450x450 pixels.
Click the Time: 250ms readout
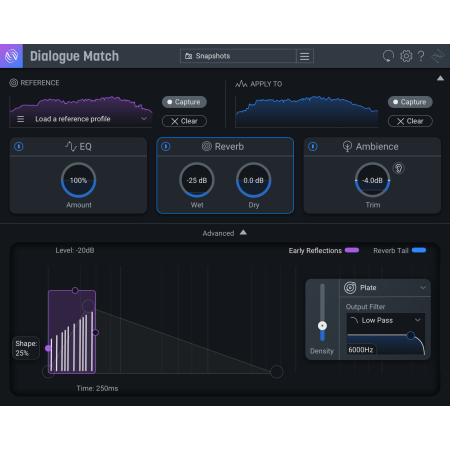tap(97, 388)
